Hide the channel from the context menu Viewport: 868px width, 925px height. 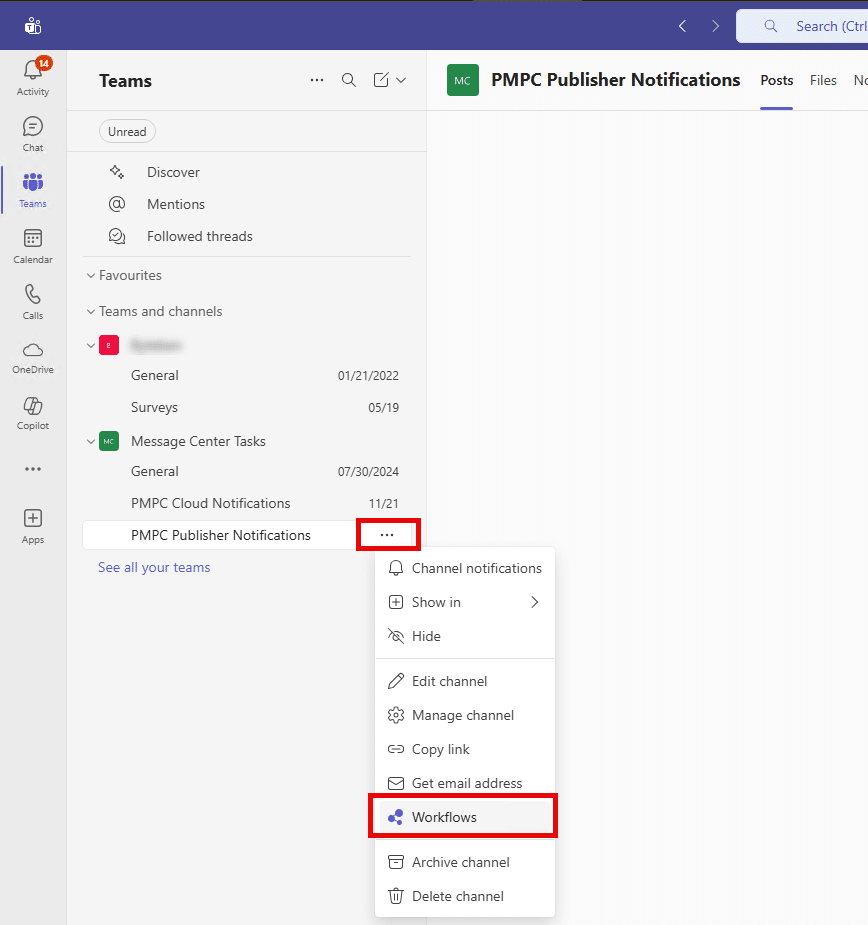click(x=426, y=636)
